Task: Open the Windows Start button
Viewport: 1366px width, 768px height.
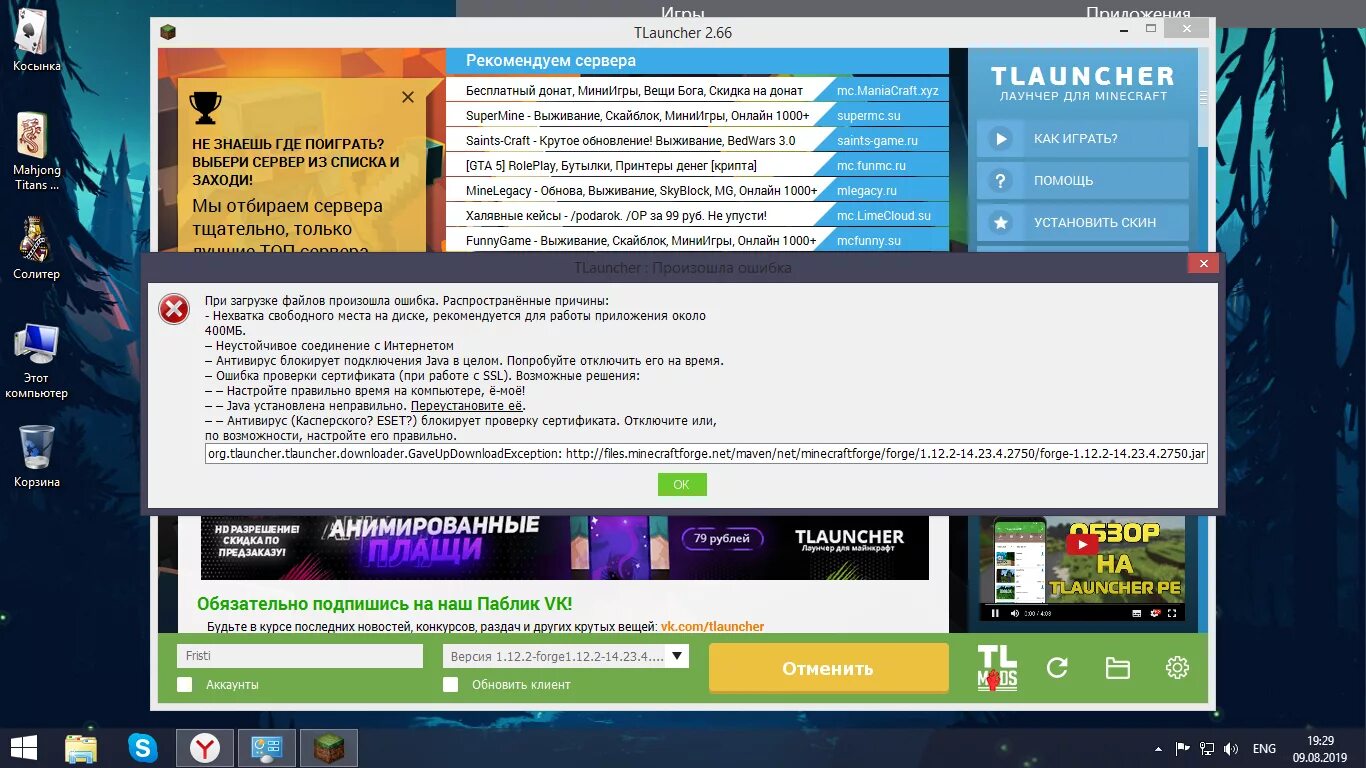Action: coord(24,748)
